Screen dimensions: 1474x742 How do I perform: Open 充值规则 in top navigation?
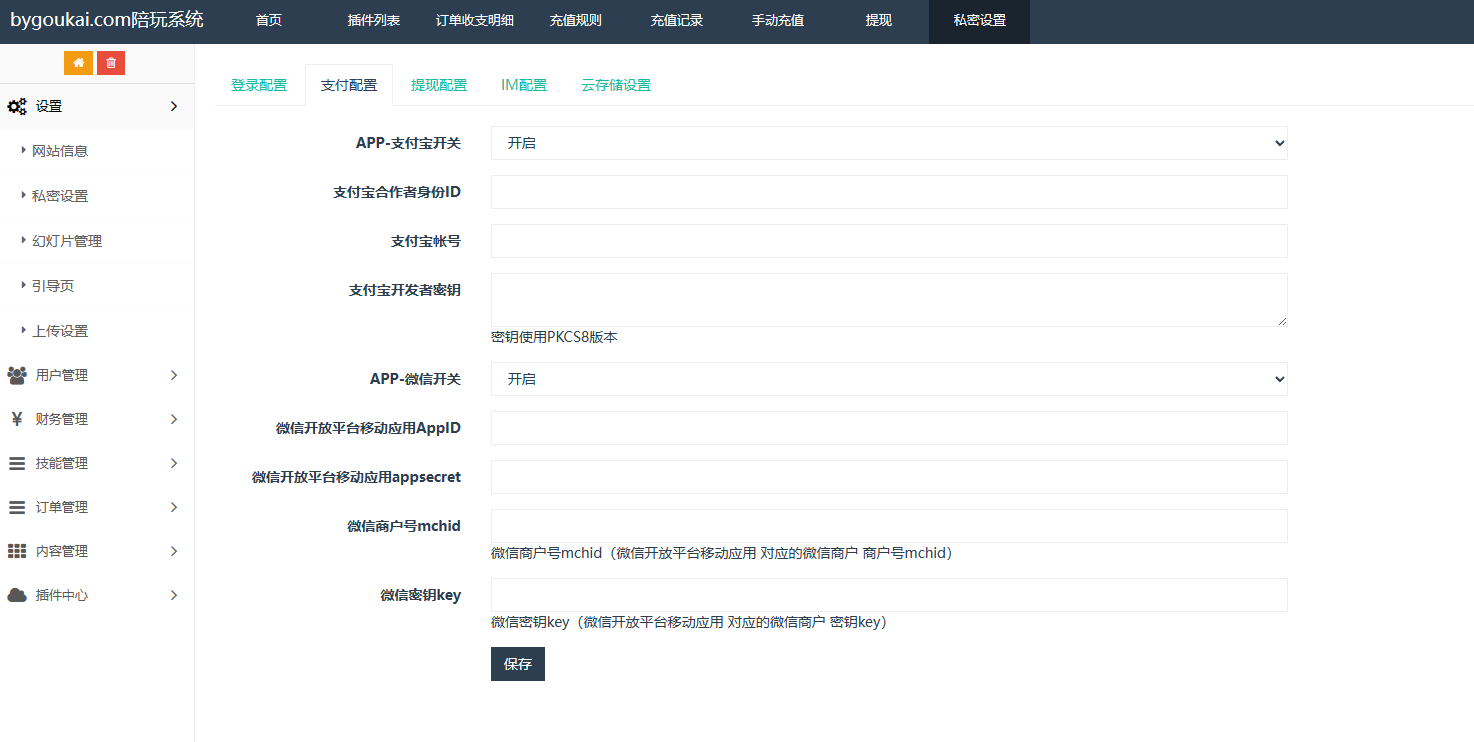[576, 21]
